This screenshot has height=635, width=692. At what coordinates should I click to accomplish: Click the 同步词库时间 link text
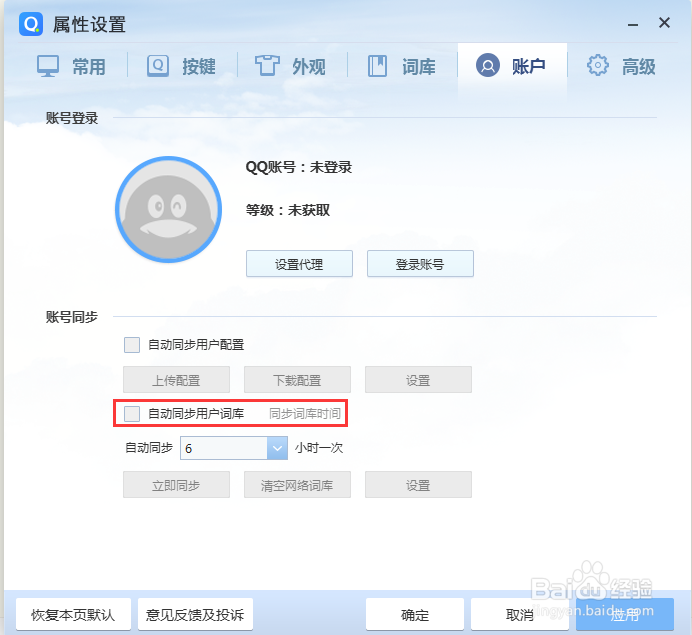[305, 414]
